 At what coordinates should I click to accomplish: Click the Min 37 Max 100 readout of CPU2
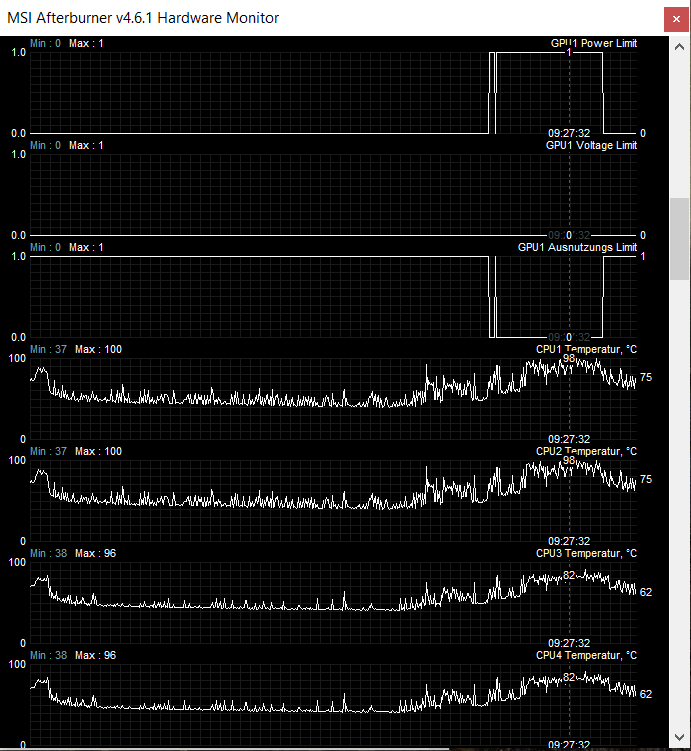point(76,451)
